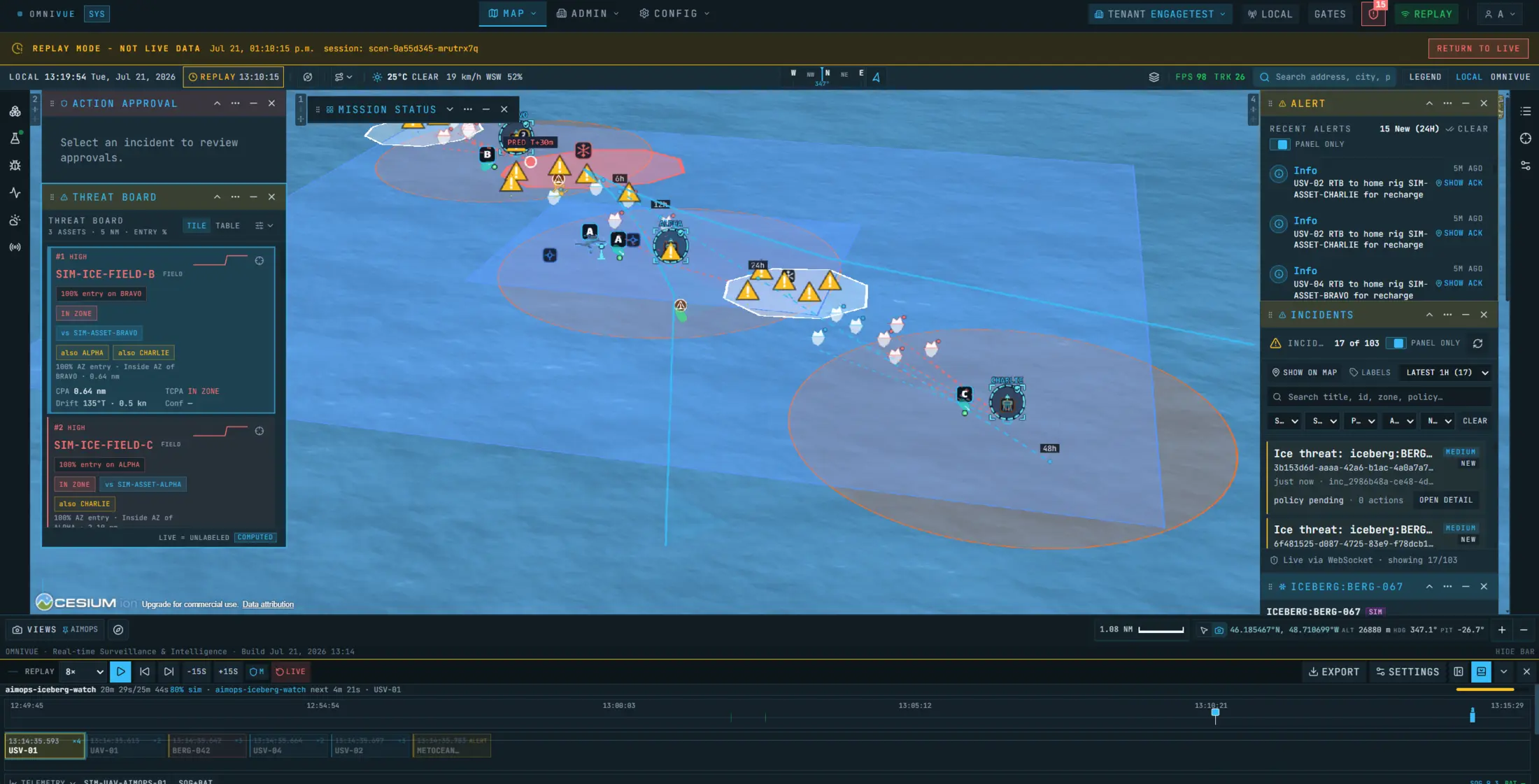Click the EXPORT button

(1333, 671)
